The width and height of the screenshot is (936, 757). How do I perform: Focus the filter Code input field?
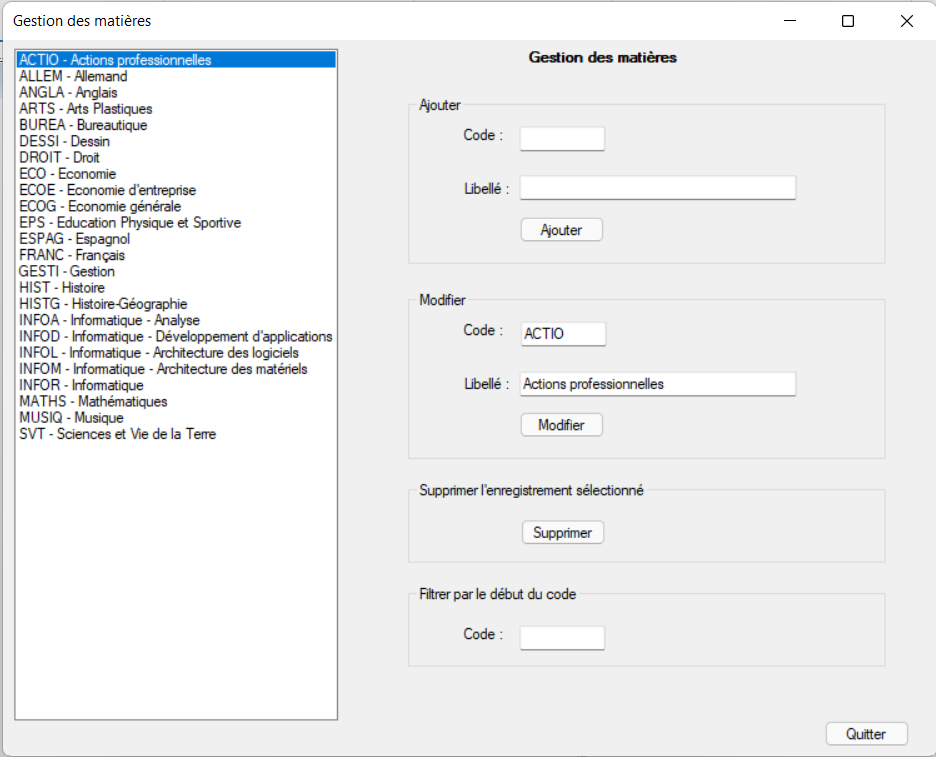[562, 637]
